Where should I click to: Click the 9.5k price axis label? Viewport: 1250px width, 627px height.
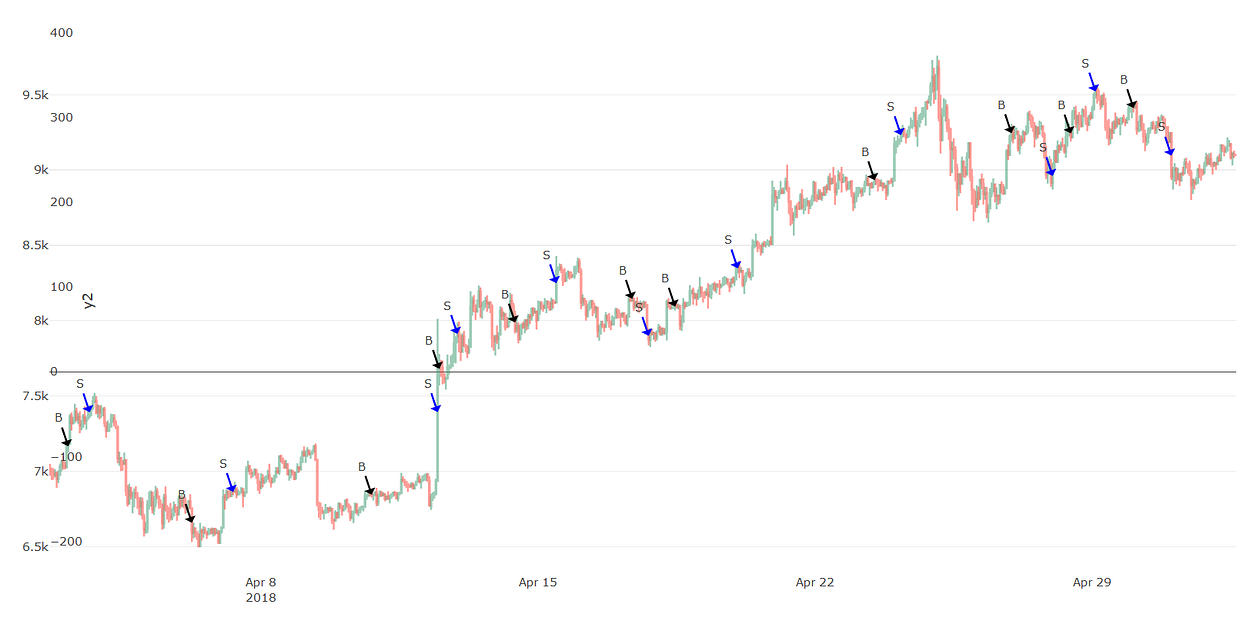click(35, 95)
